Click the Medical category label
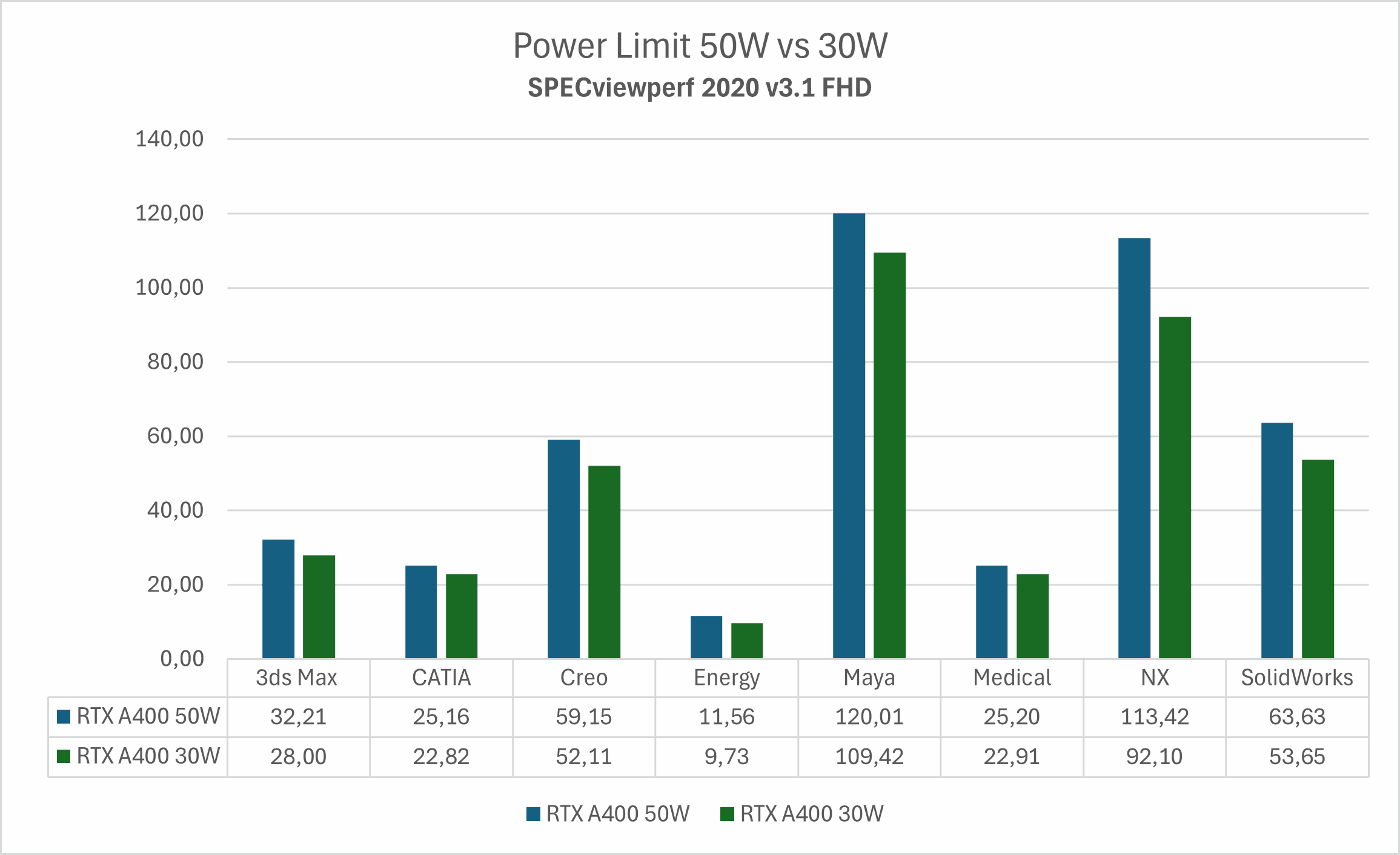1400x855 pixels. click(1012, 678)
